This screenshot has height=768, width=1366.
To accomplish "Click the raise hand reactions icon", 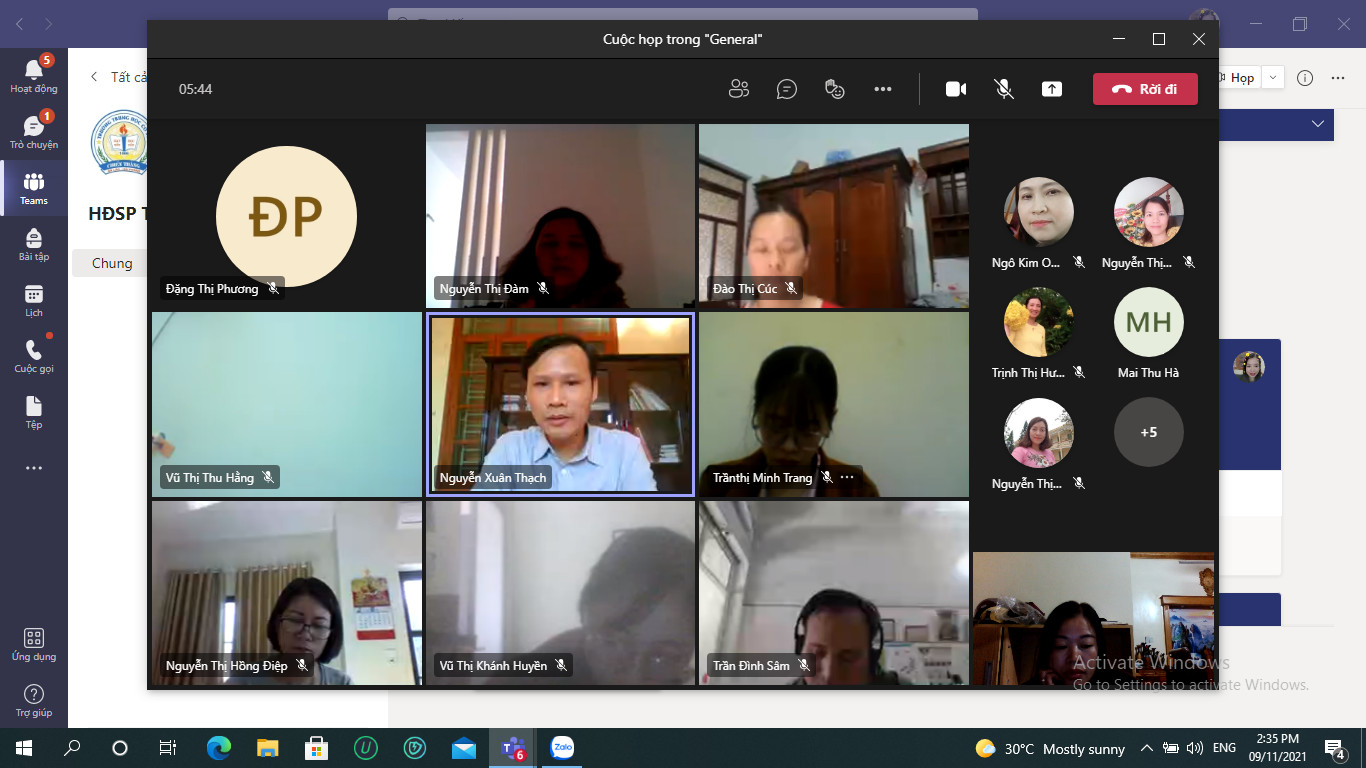I will [x=835, y=89].
